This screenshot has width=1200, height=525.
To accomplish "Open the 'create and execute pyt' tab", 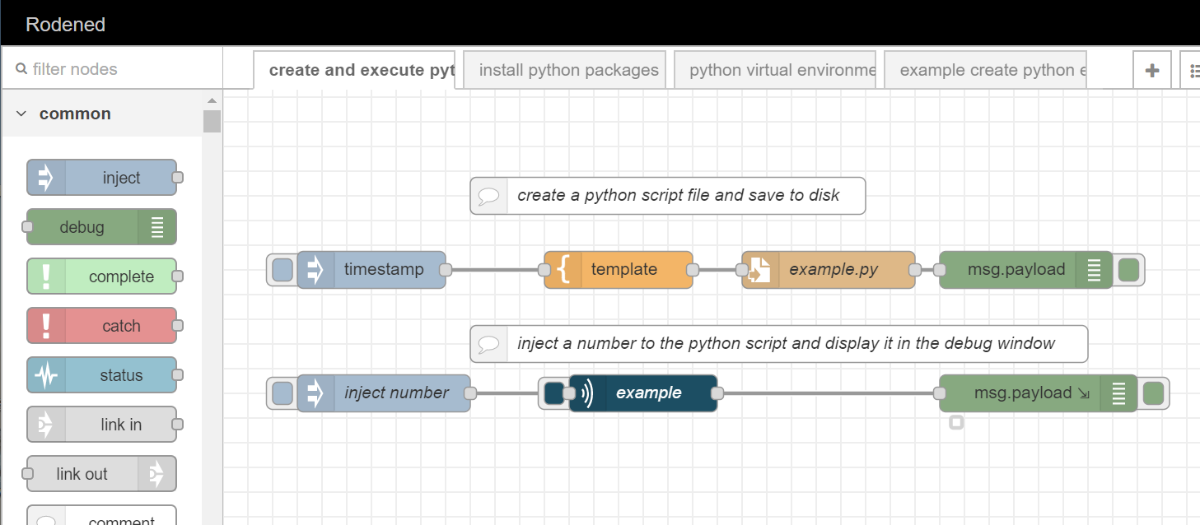I will [x=354, y=70].
